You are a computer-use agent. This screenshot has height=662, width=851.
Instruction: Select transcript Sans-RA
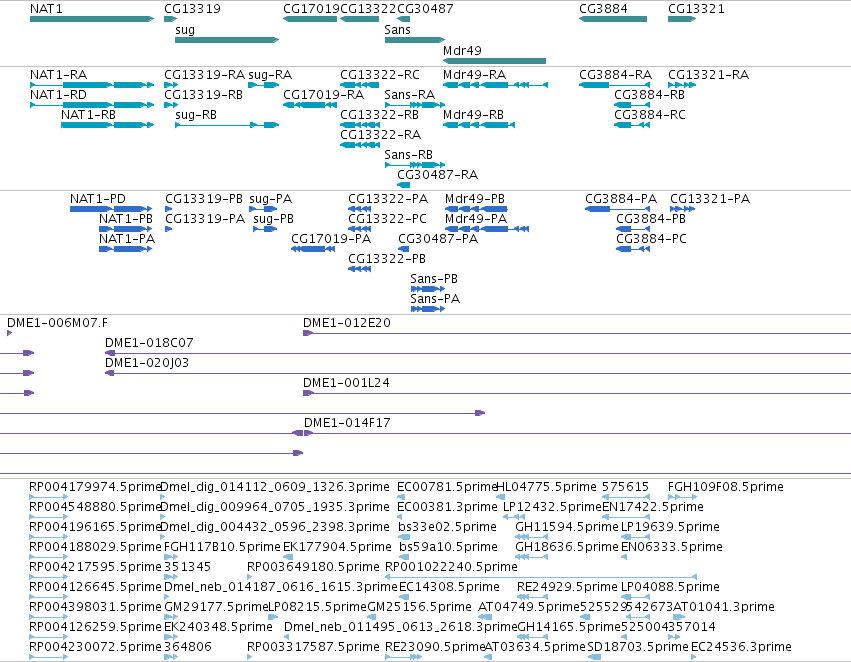click(410, 95)
